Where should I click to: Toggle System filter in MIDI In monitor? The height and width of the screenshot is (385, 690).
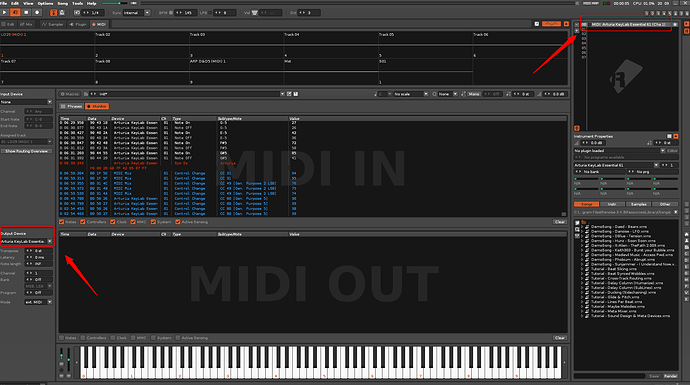[153, 222]
